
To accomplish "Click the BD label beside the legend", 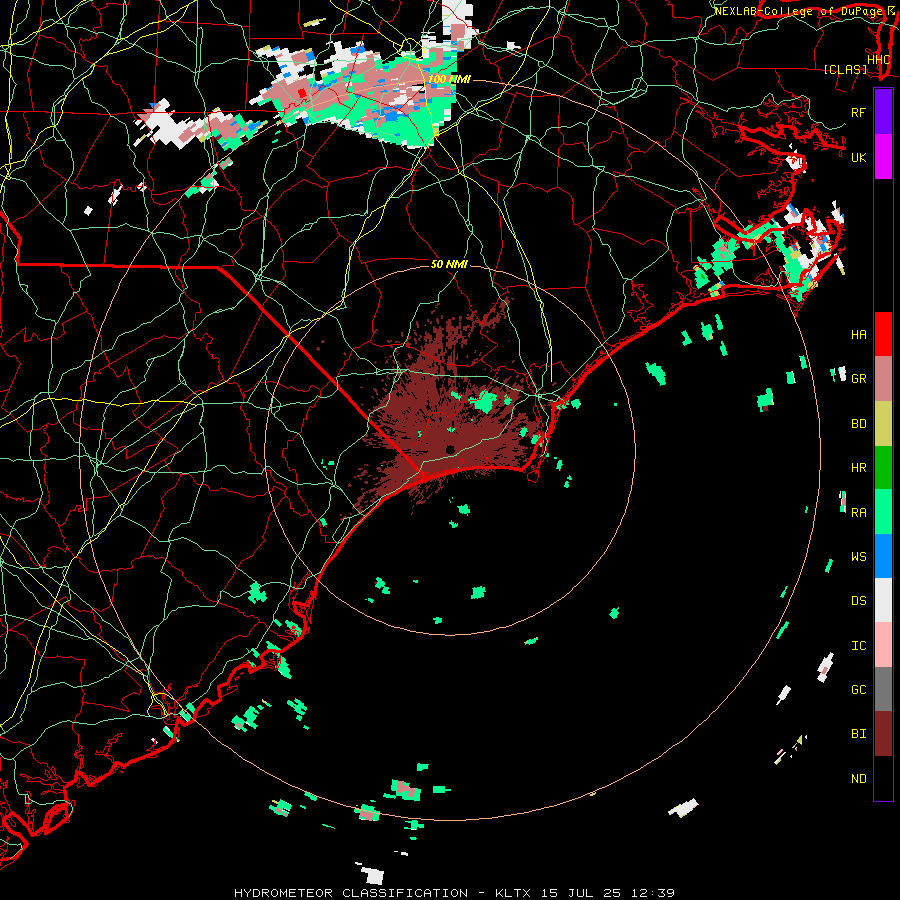I will click(858, 424).
